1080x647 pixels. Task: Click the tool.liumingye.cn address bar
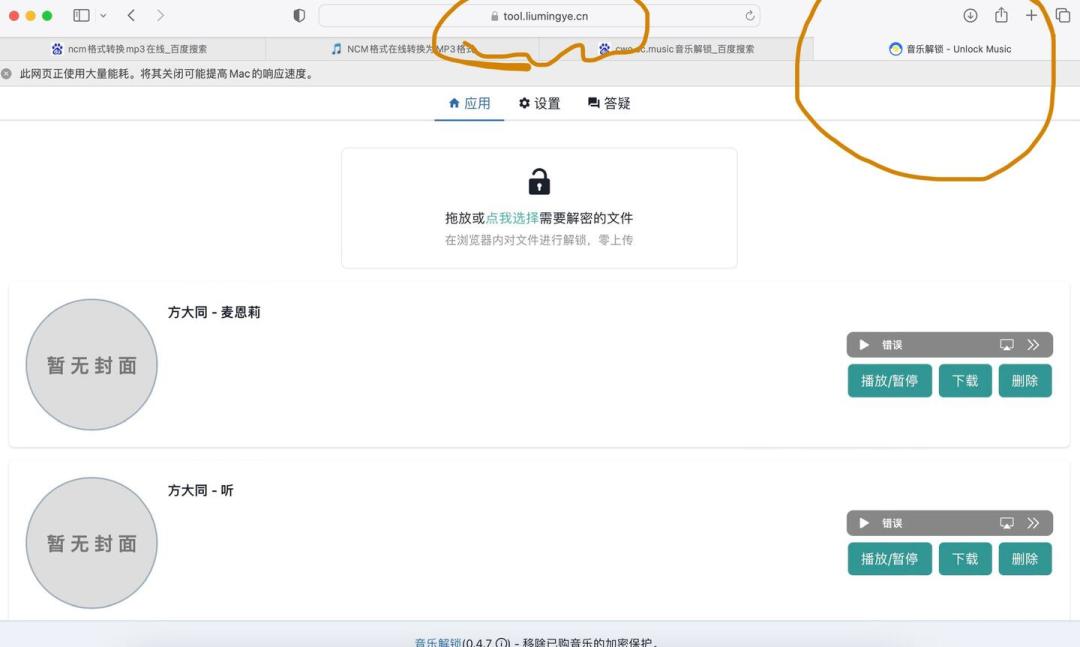[539, 16]
